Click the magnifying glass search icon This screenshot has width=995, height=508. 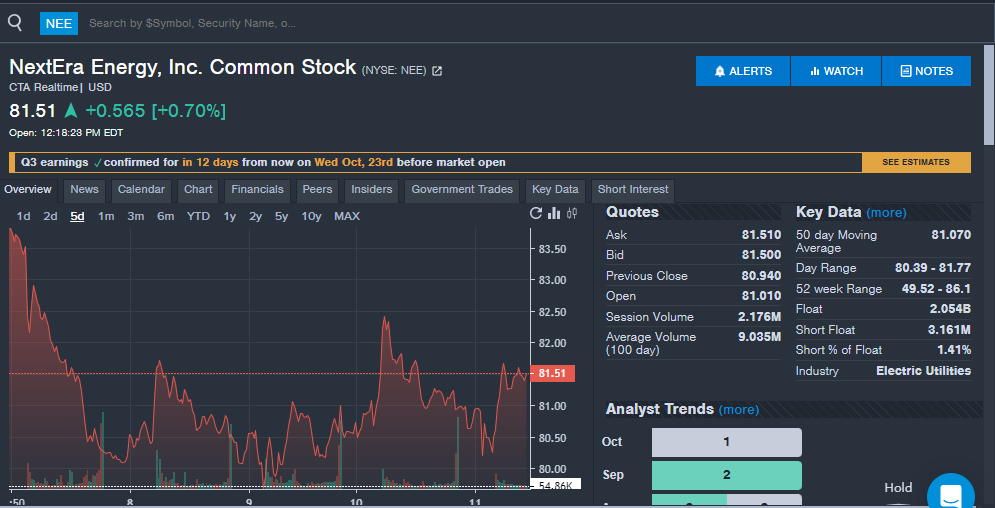coord(15,22)
